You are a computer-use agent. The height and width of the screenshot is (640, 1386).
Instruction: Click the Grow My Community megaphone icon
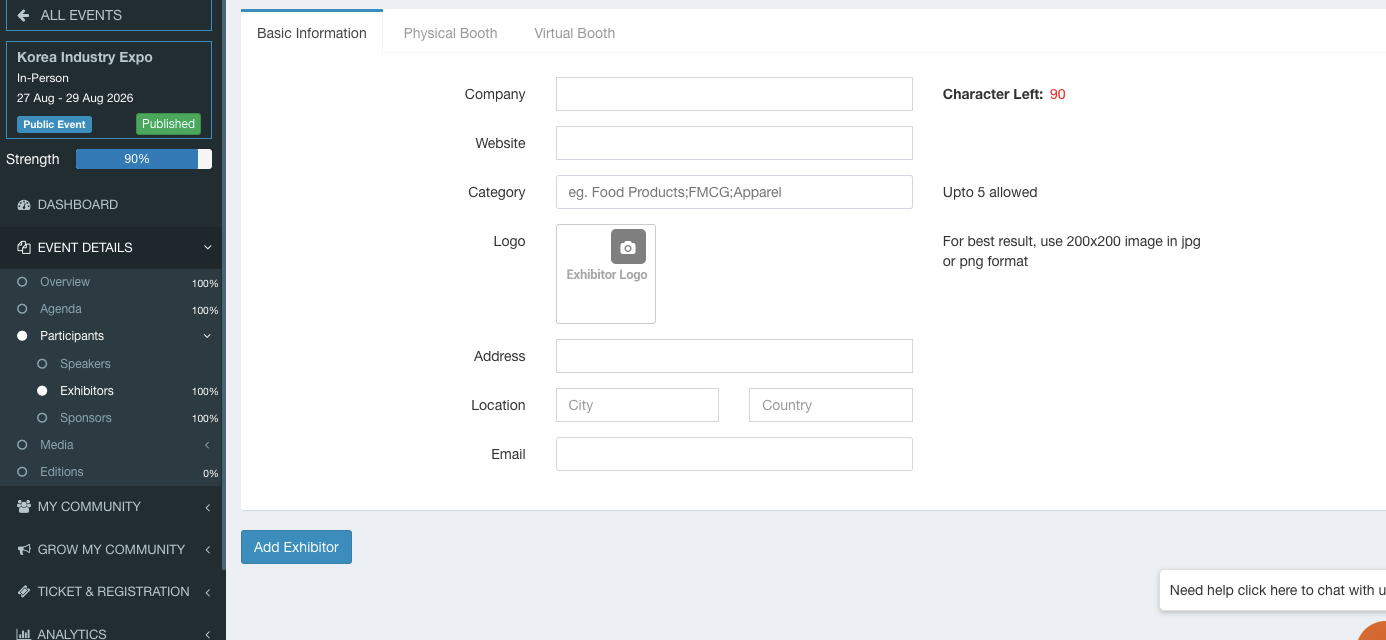pos(24,550)
